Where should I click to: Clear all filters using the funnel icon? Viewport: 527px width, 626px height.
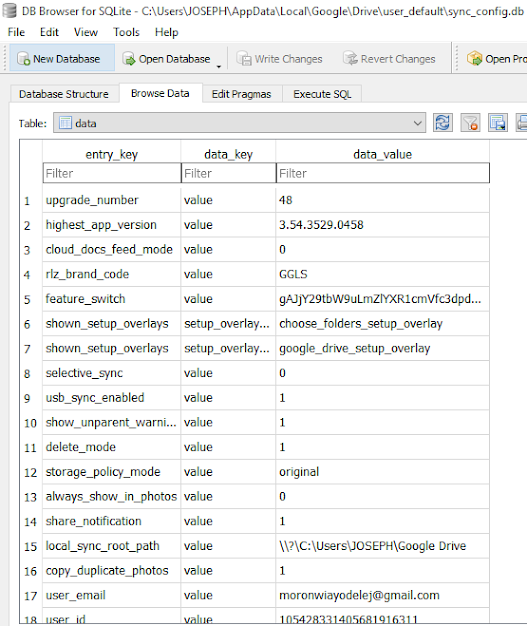click(x=470, y=123)
